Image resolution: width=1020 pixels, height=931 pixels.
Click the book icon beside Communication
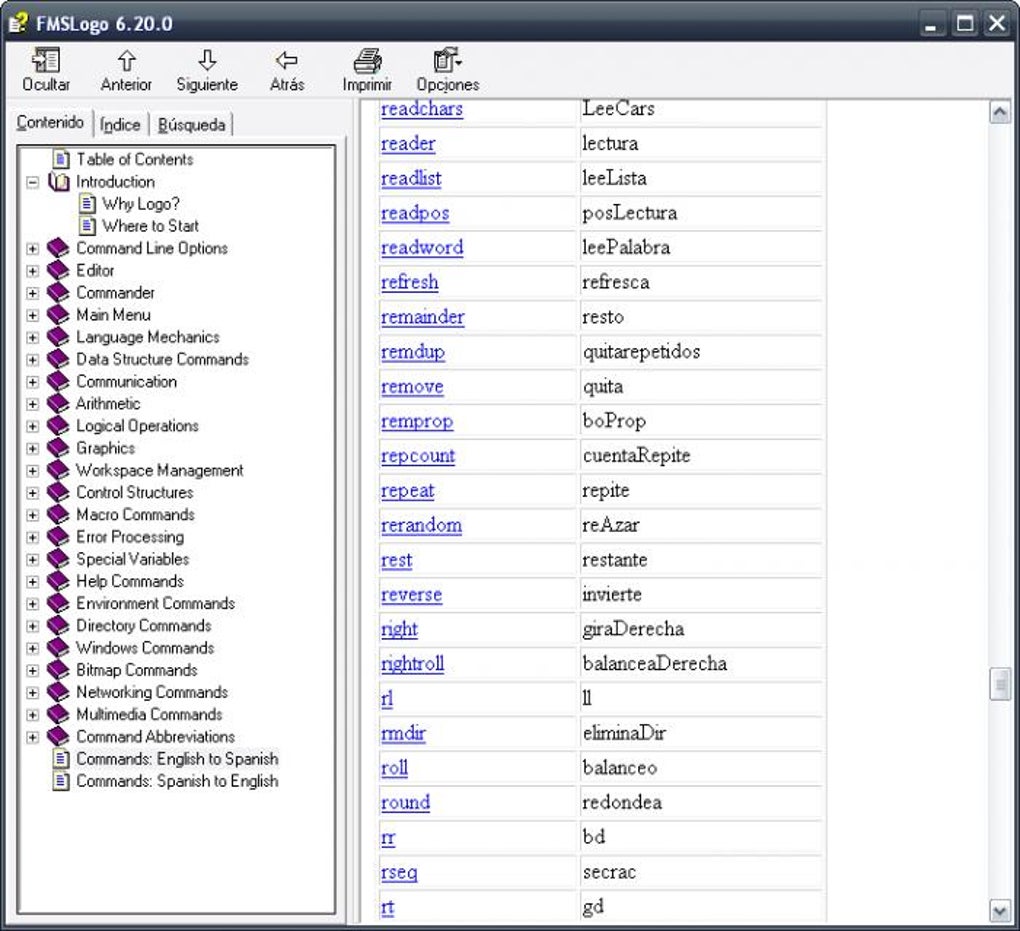click(59, 381)
